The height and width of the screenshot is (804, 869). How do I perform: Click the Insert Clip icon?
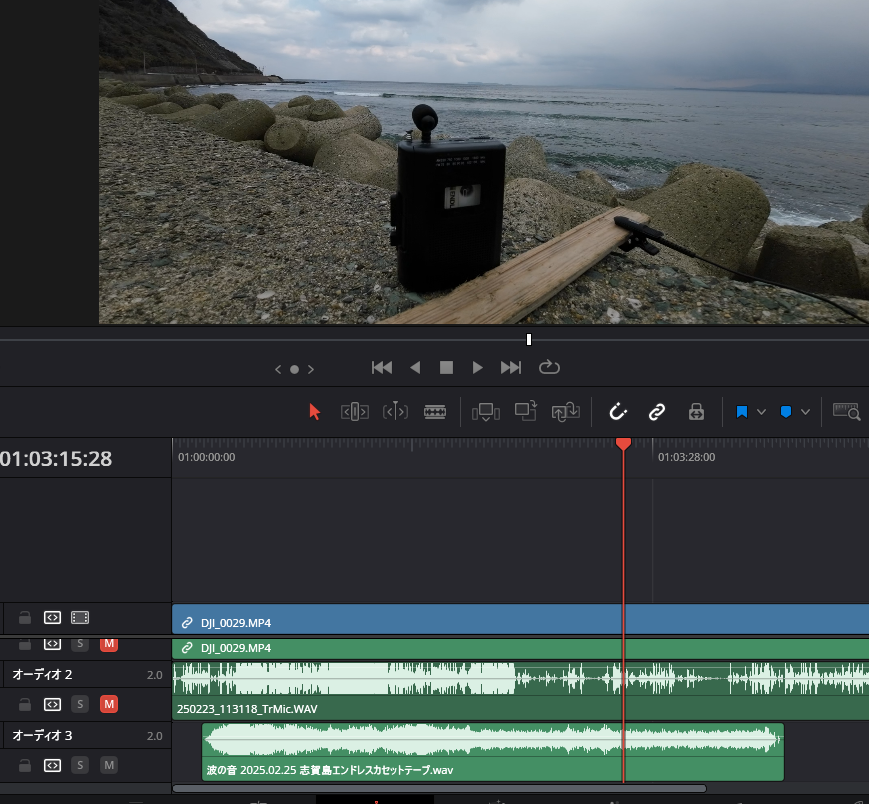click(x=485, y=412)
